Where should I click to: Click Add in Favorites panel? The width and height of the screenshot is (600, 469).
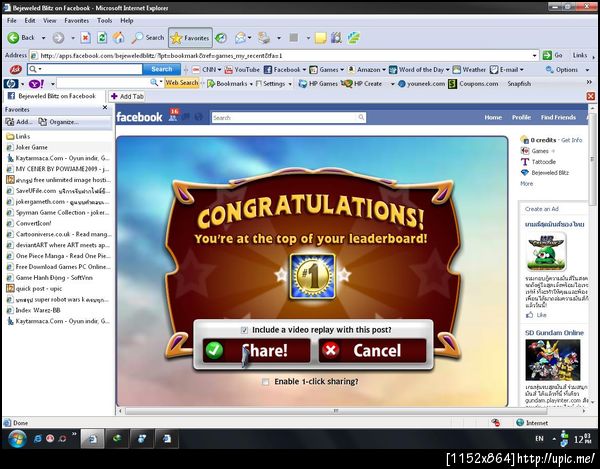tap(18, 122)
